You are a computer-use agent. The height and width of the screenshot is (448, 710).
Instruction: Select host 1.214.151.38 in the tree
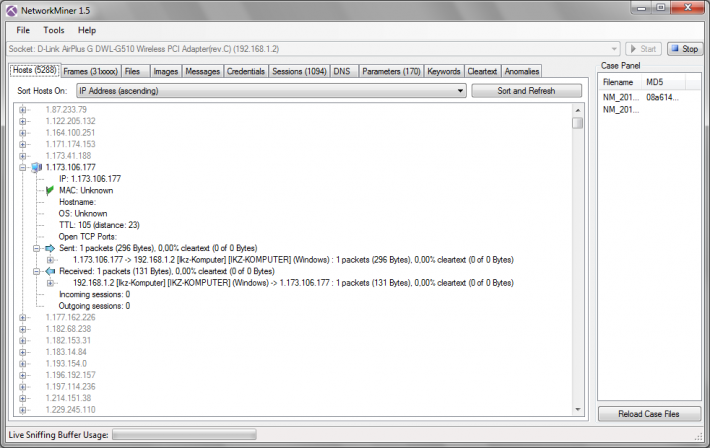click(68, 398)
